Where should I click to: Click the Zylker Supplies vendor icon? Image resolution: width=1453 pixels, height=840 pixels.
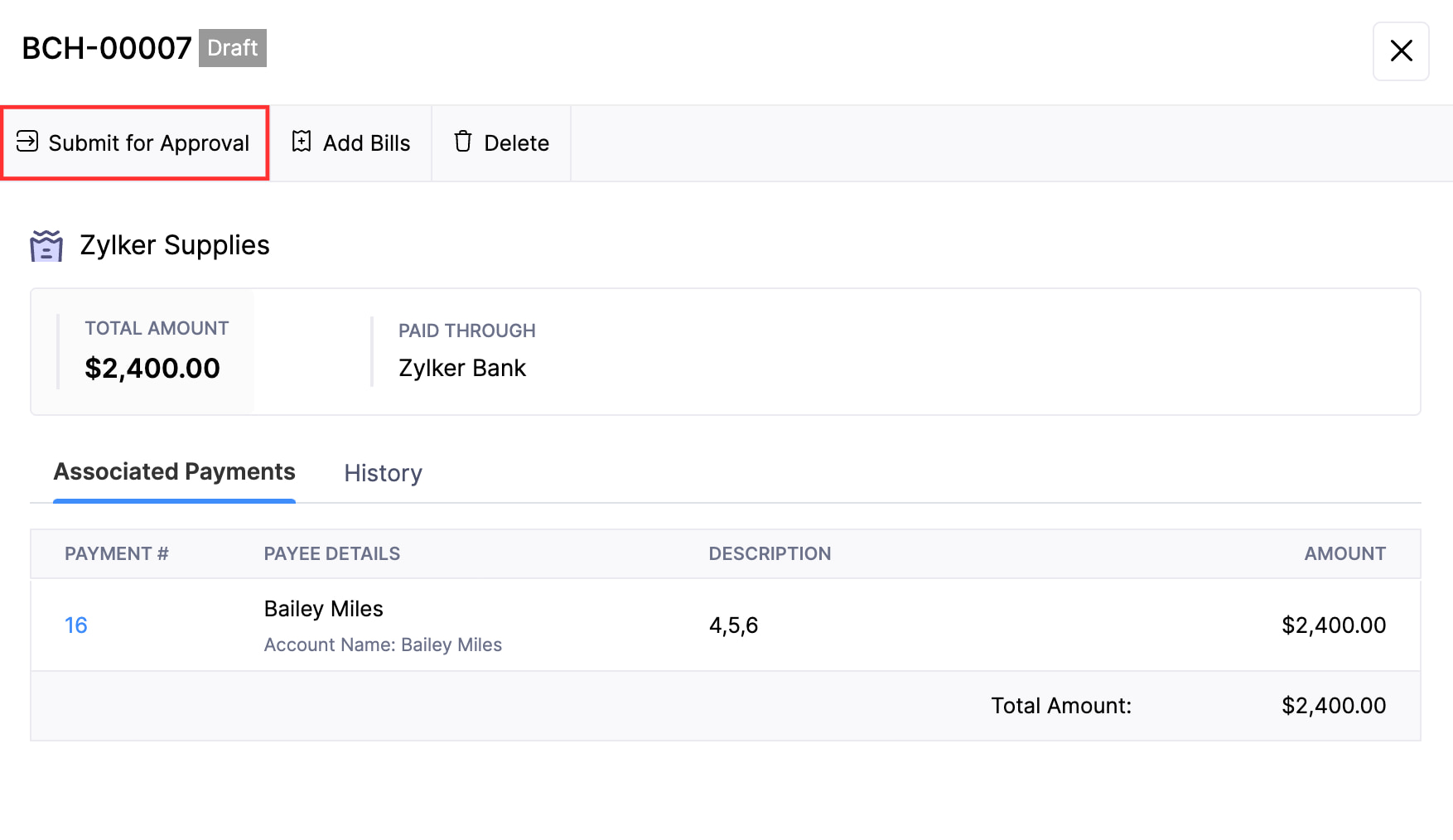[46, 246]
